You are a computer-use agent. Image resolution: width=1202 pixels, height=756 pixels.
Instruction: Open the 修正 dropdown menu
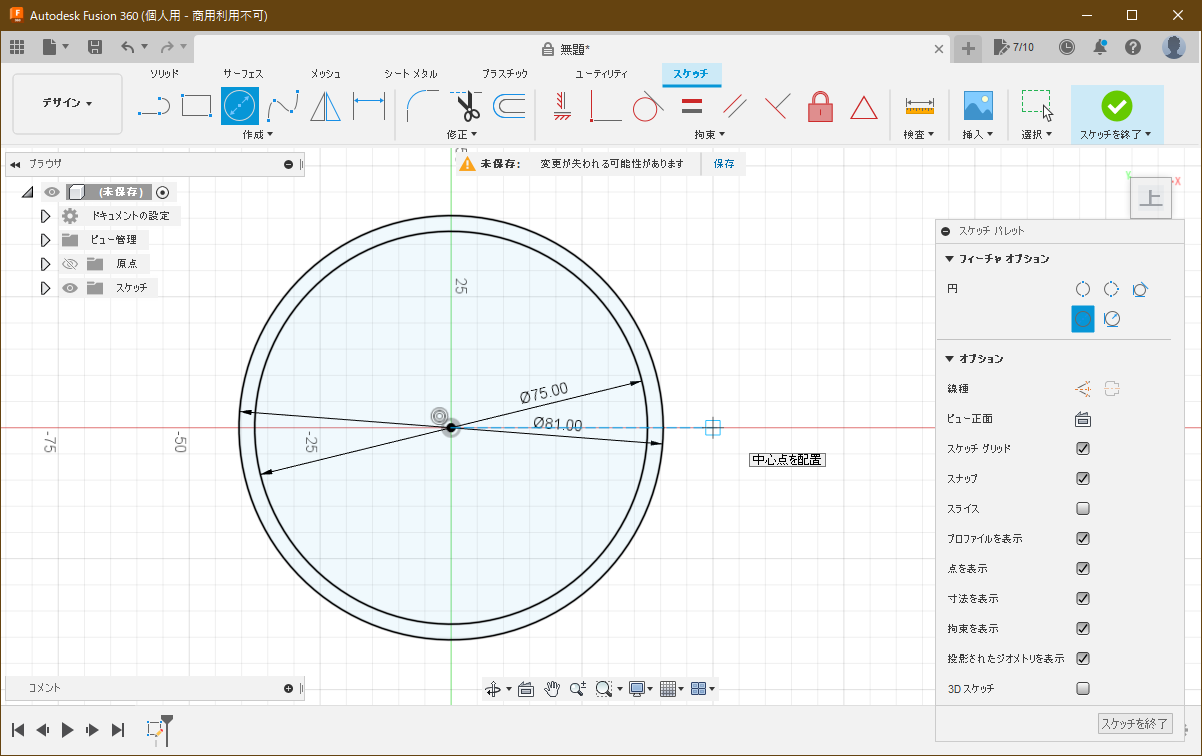pyautogui.click(x=462, y=134)
